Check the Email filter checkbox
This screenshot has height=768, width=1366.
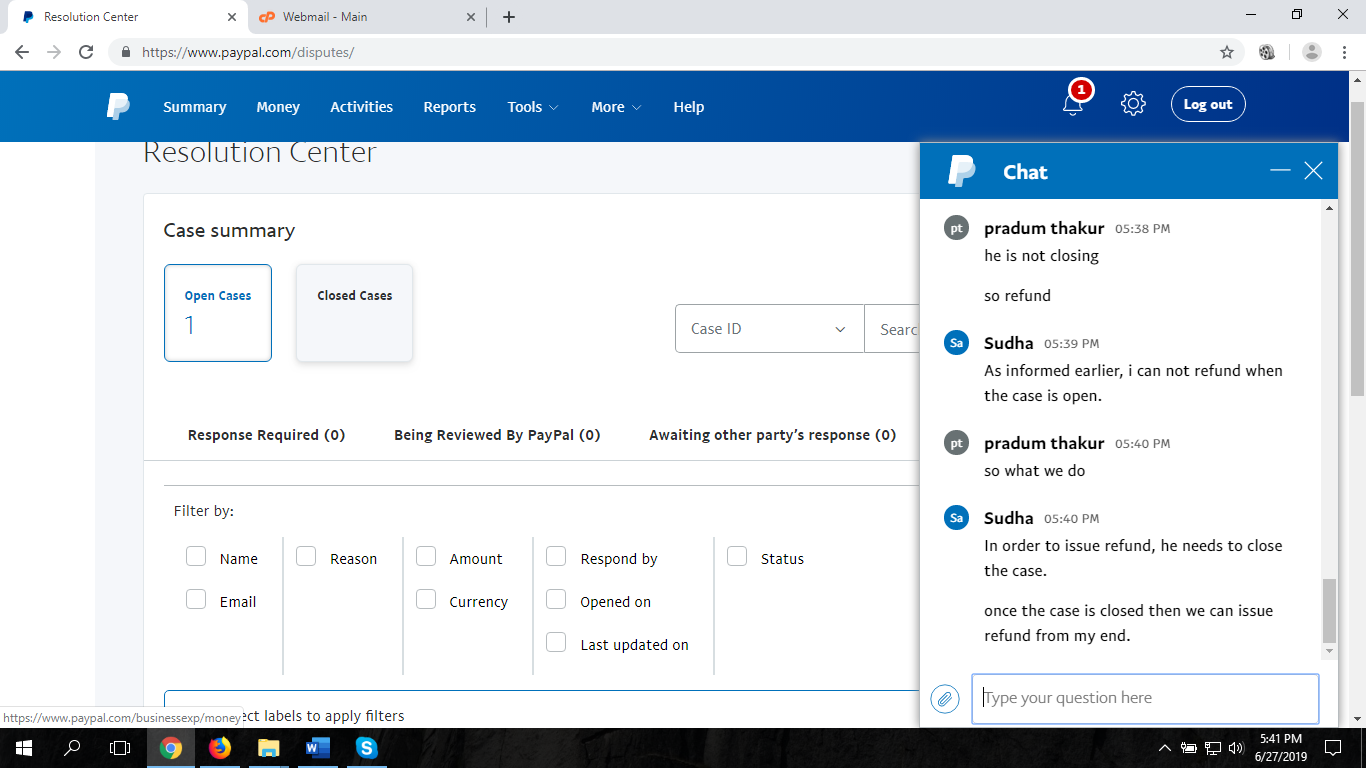[x=196, y=600]
